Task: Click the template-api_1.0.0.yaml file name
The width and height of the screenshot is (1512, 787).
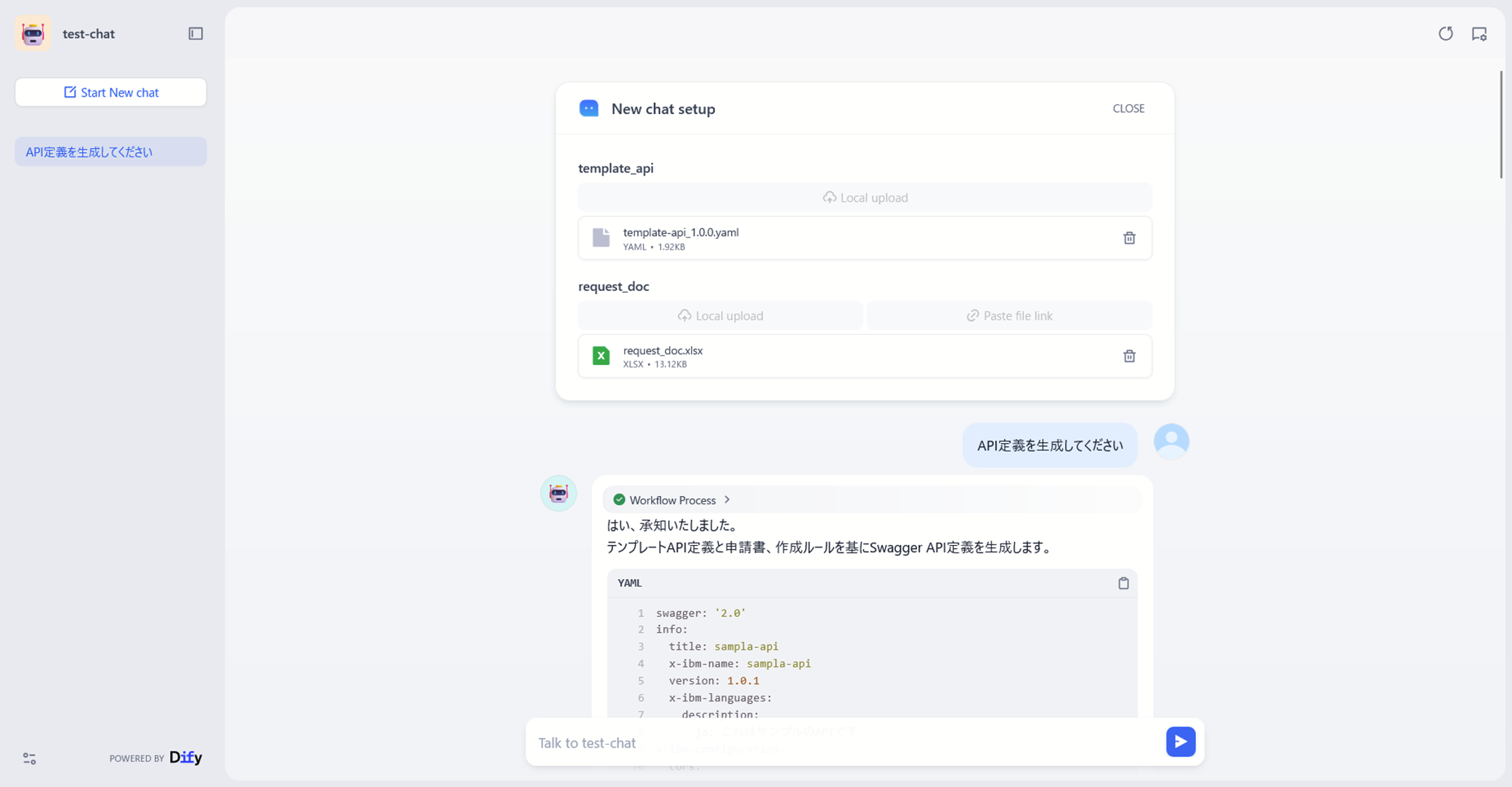Action: pos(680,232)
